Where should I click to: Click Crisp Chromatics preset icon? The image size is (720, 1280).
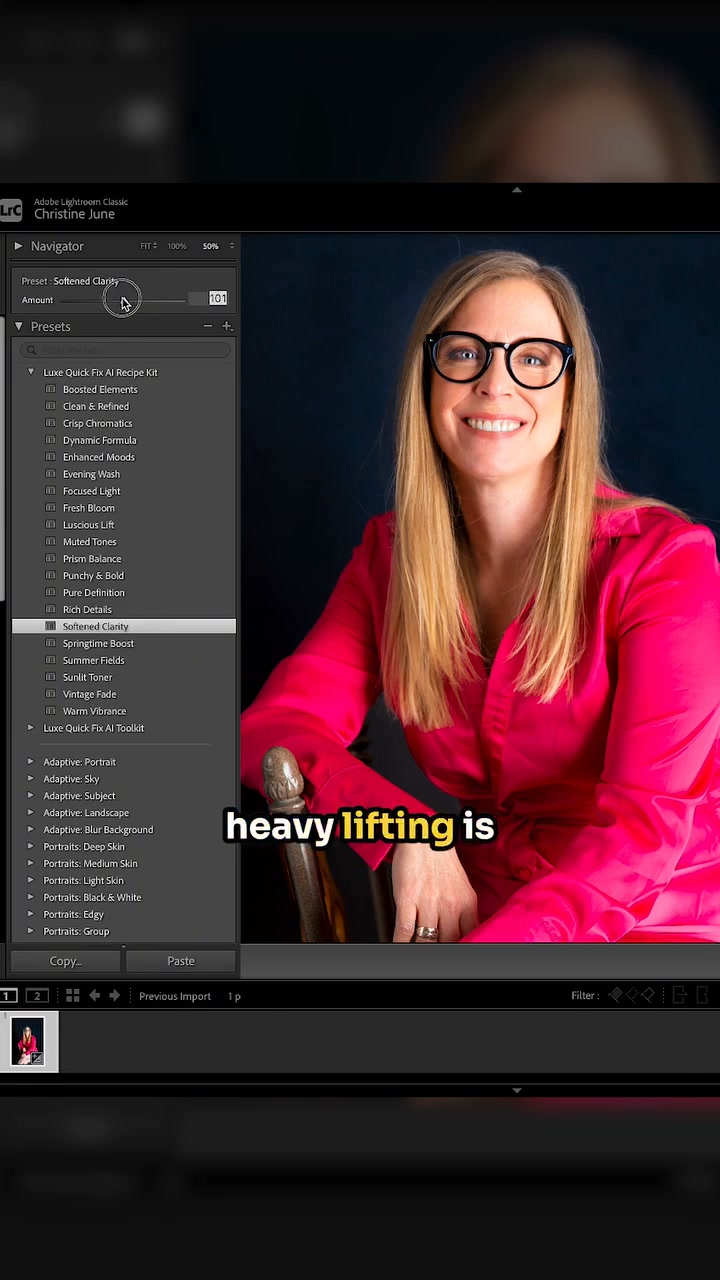click(x=51, y=424)
